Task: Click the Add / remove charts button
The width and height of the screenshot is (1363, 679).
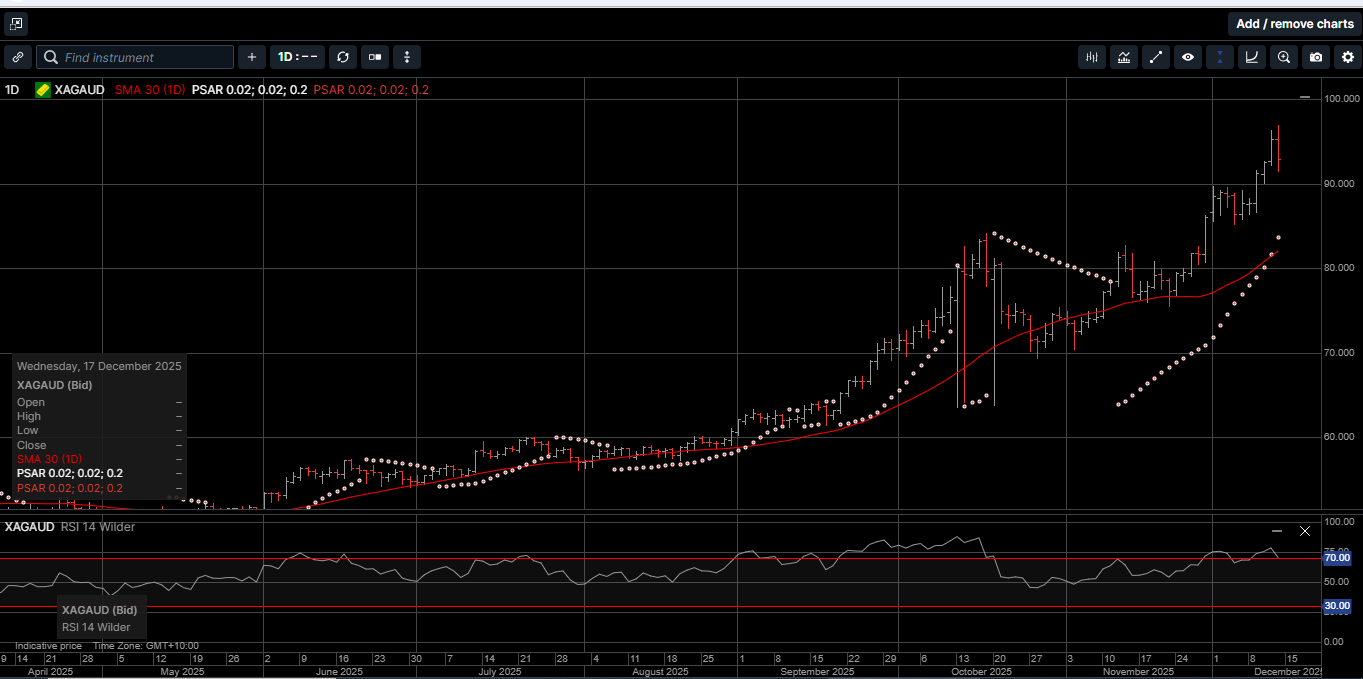Action: tap(1294, 23)
